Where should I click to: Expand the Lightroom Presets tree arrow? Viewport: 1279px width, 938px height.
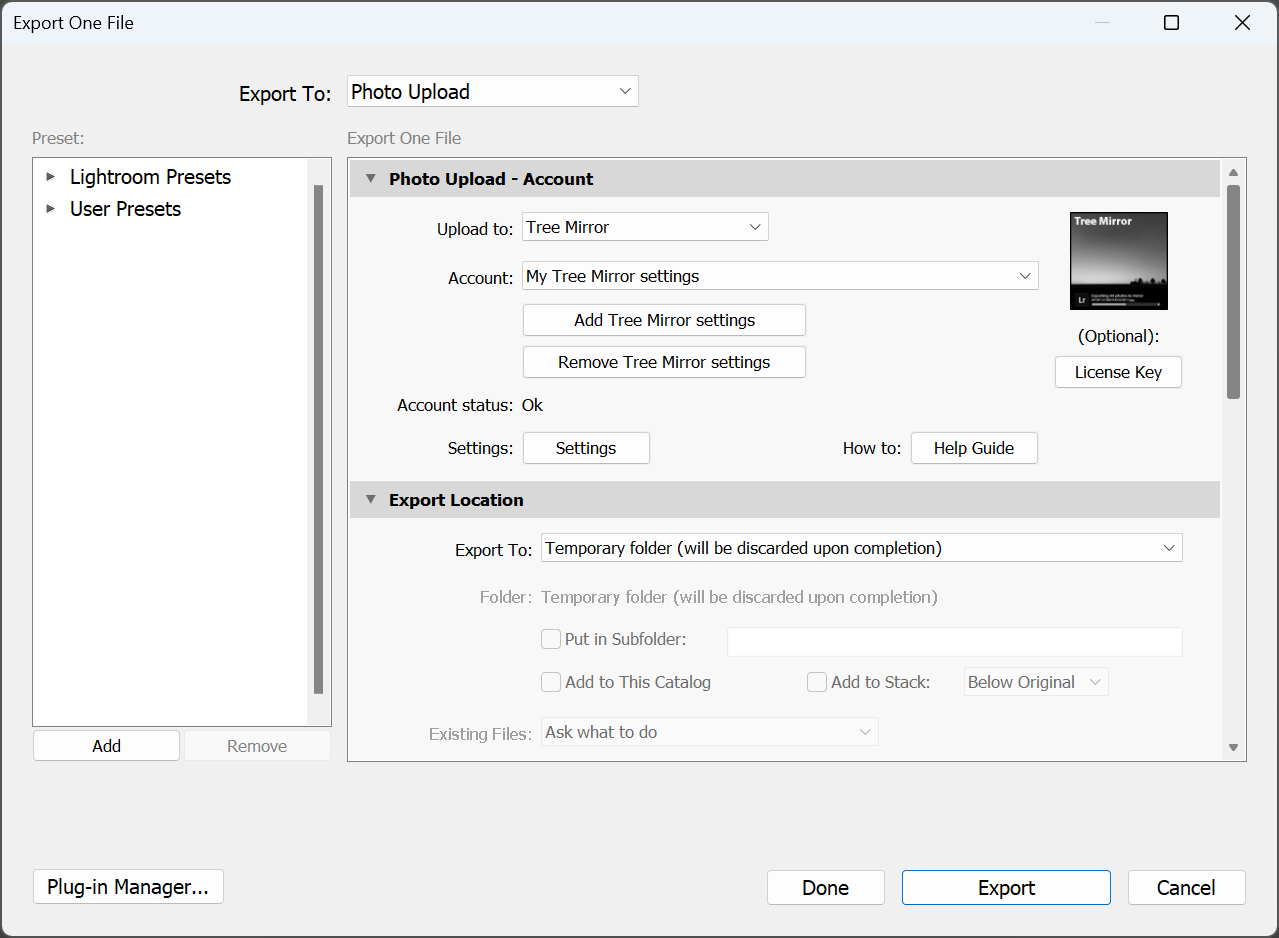pyautogui.click(x=51, y=177)
